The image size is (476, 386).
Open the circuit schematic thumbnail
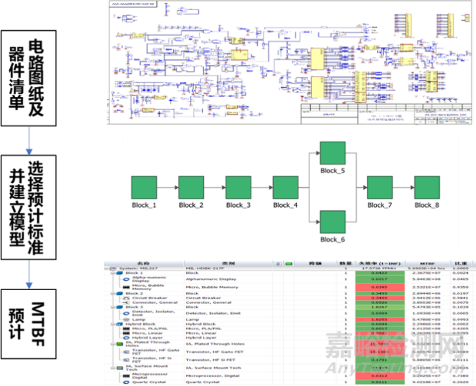point(290,62)
